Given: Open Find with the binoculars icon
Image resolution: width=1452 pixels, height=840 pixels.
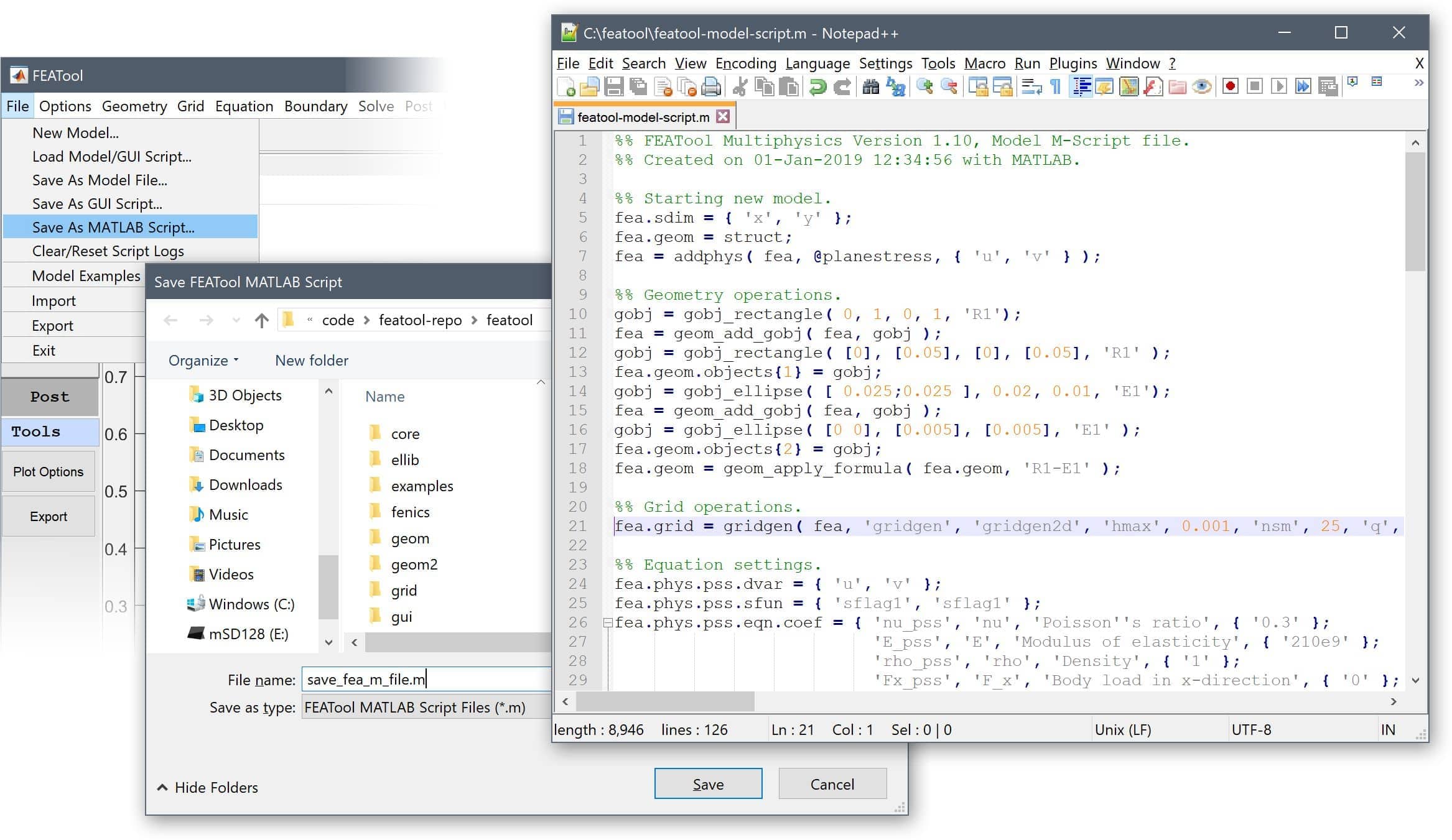Looking at the screenshot, I should (x=870, y=87).
